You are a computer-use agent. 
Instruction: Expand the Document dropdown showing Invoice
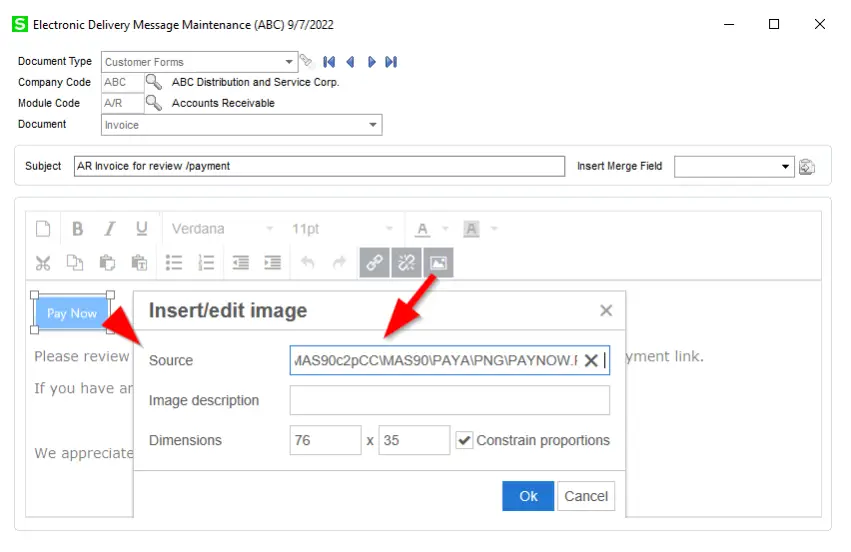[x=373, y=125]
